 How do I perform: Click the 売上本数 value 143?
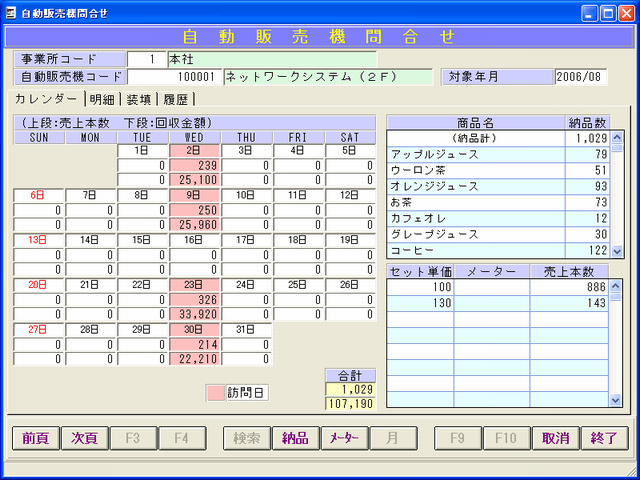point(569,303)
